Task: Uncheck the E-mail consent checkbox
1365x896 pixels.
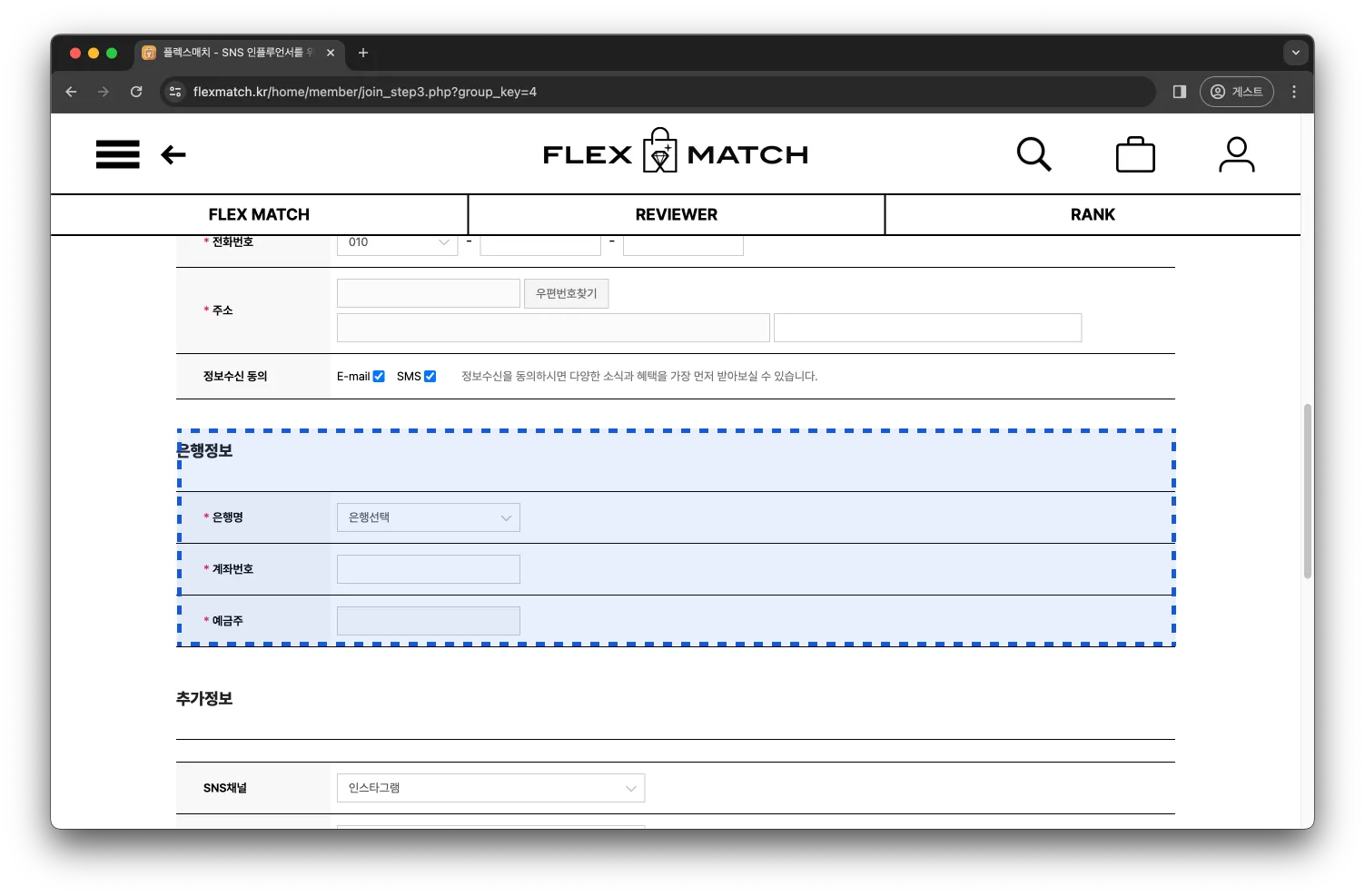Action: [x=379, y=376]
